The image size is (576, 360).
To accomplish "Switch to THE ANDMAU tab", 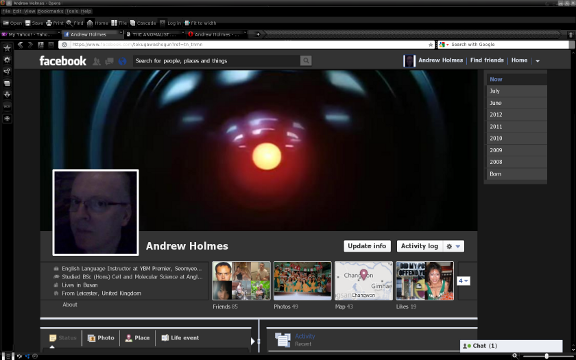I will coord(155,34).
